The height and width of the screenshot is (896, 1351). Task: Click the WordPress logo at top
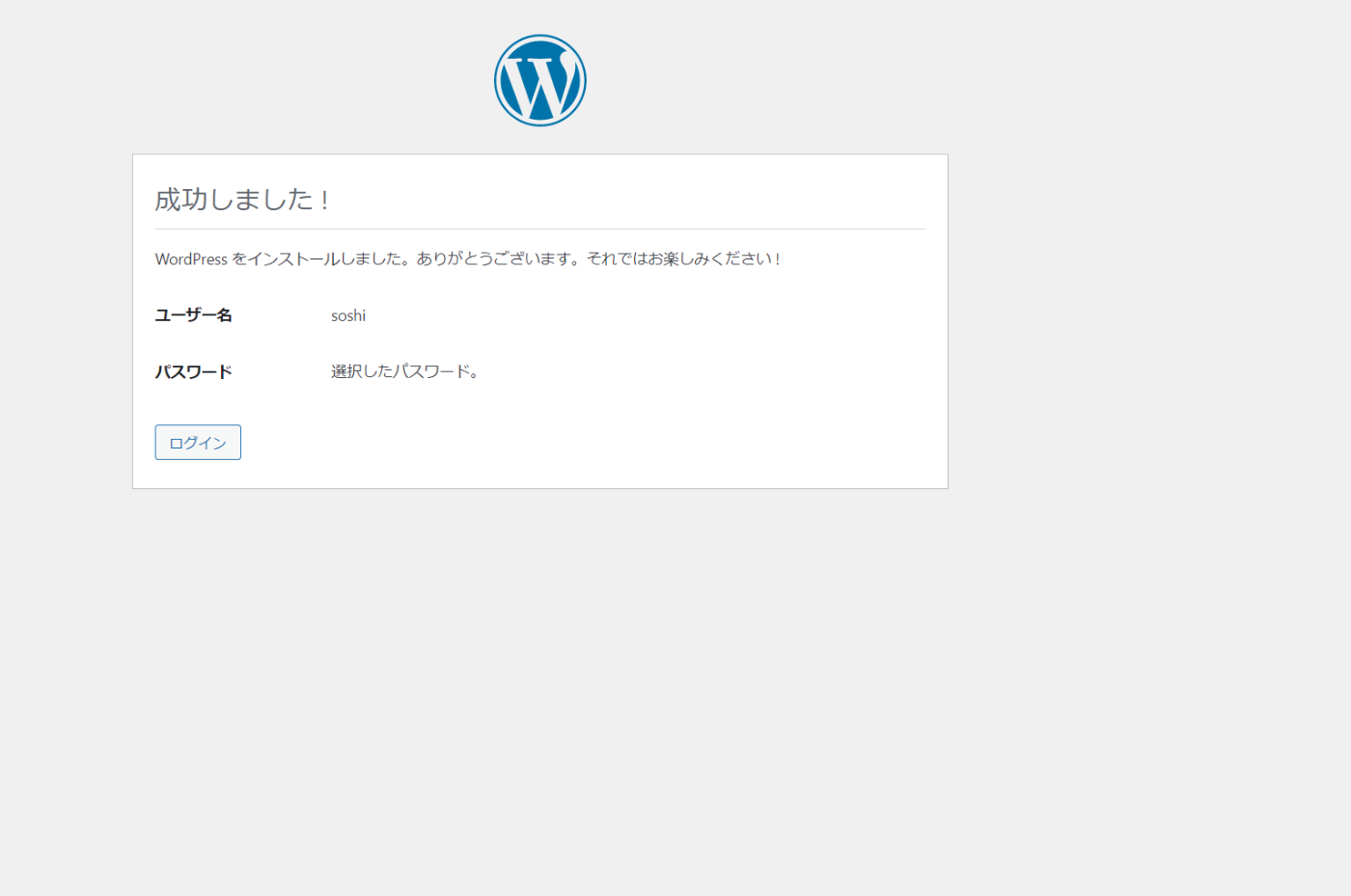click(540, 80)
